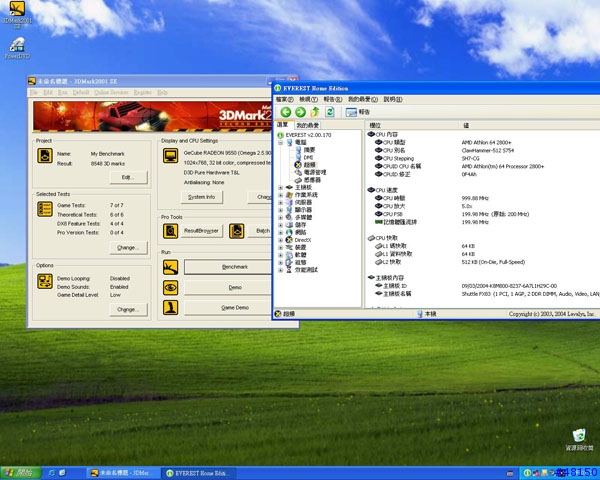Click the 欄位 field column header

point(412,125)
